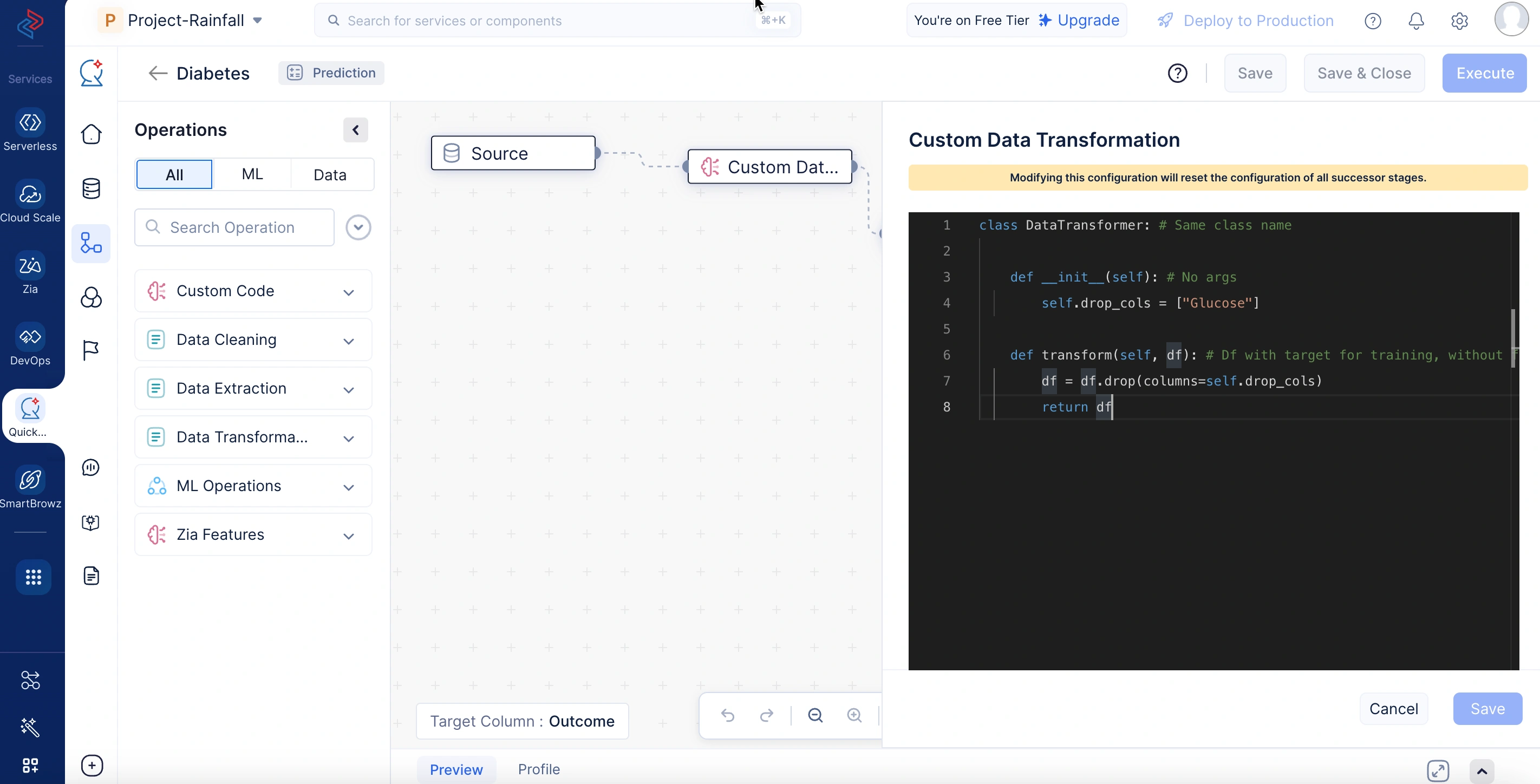
Task: Select the Data operations filter
Action: click(330, 174)
